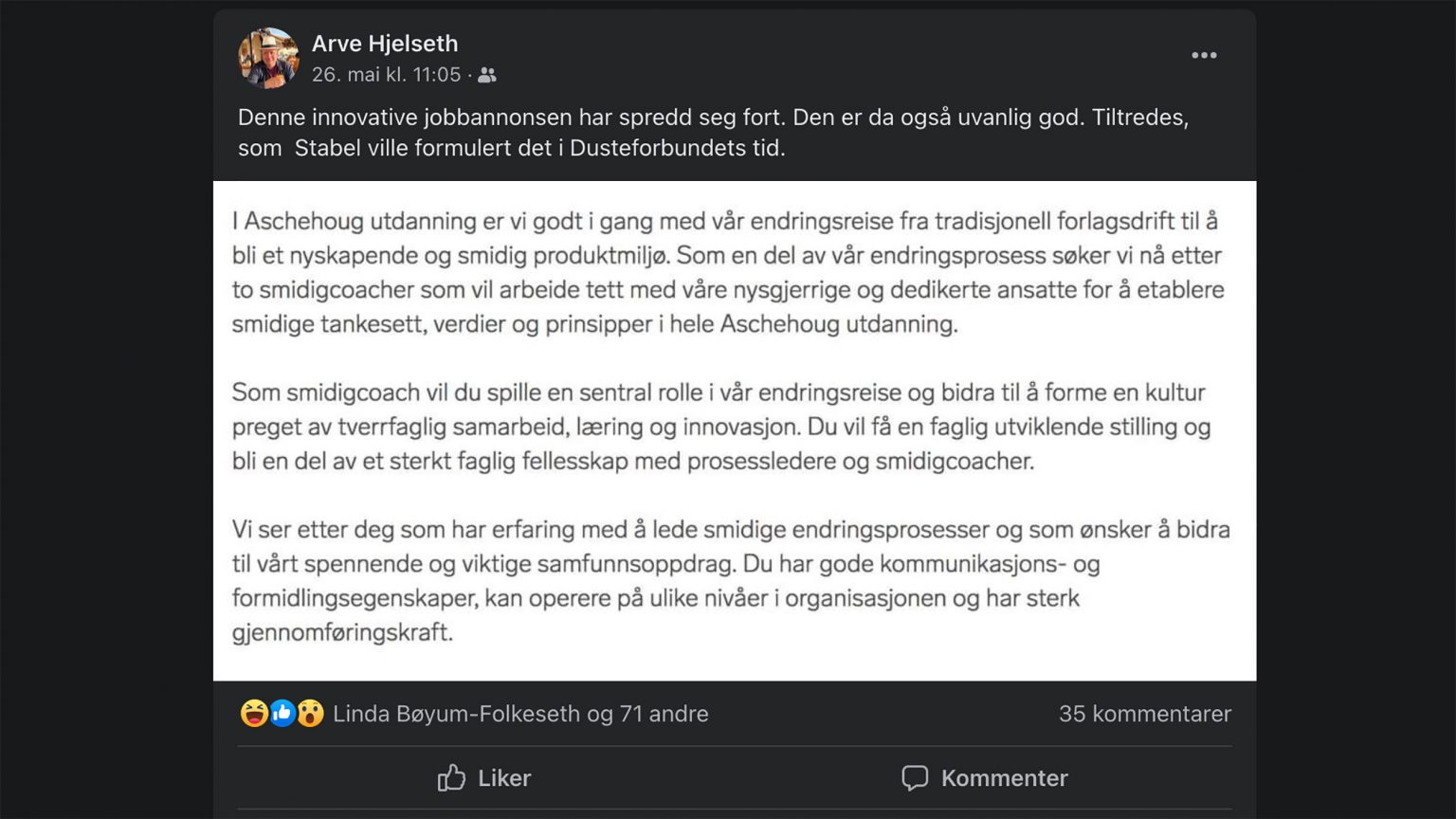Click the thumbs-up icon beside Liker

[451, 778]
